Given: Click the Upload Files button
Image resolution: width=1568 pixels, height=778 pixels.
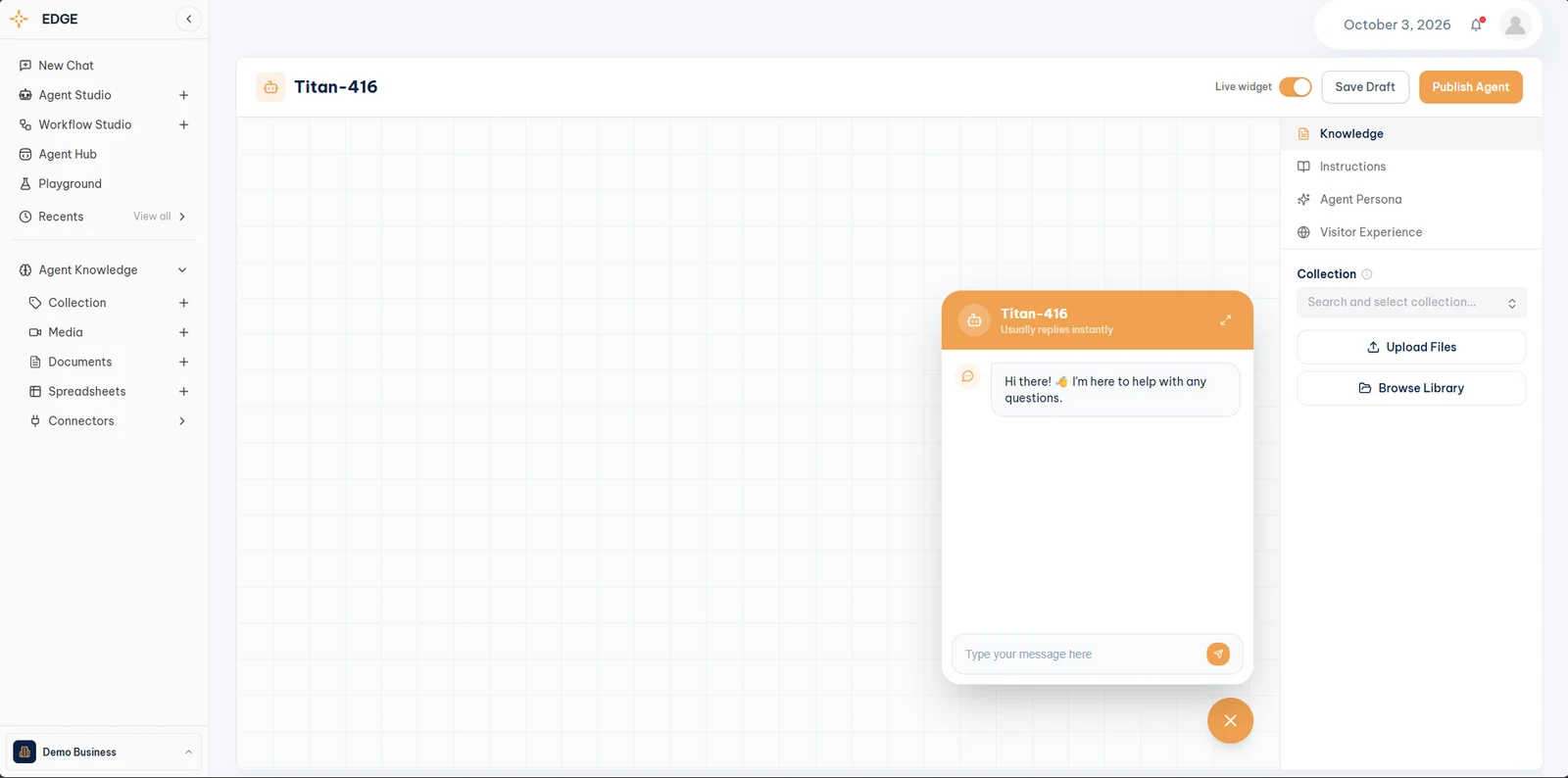Looking at the screenshot, I should (1411, 347).
